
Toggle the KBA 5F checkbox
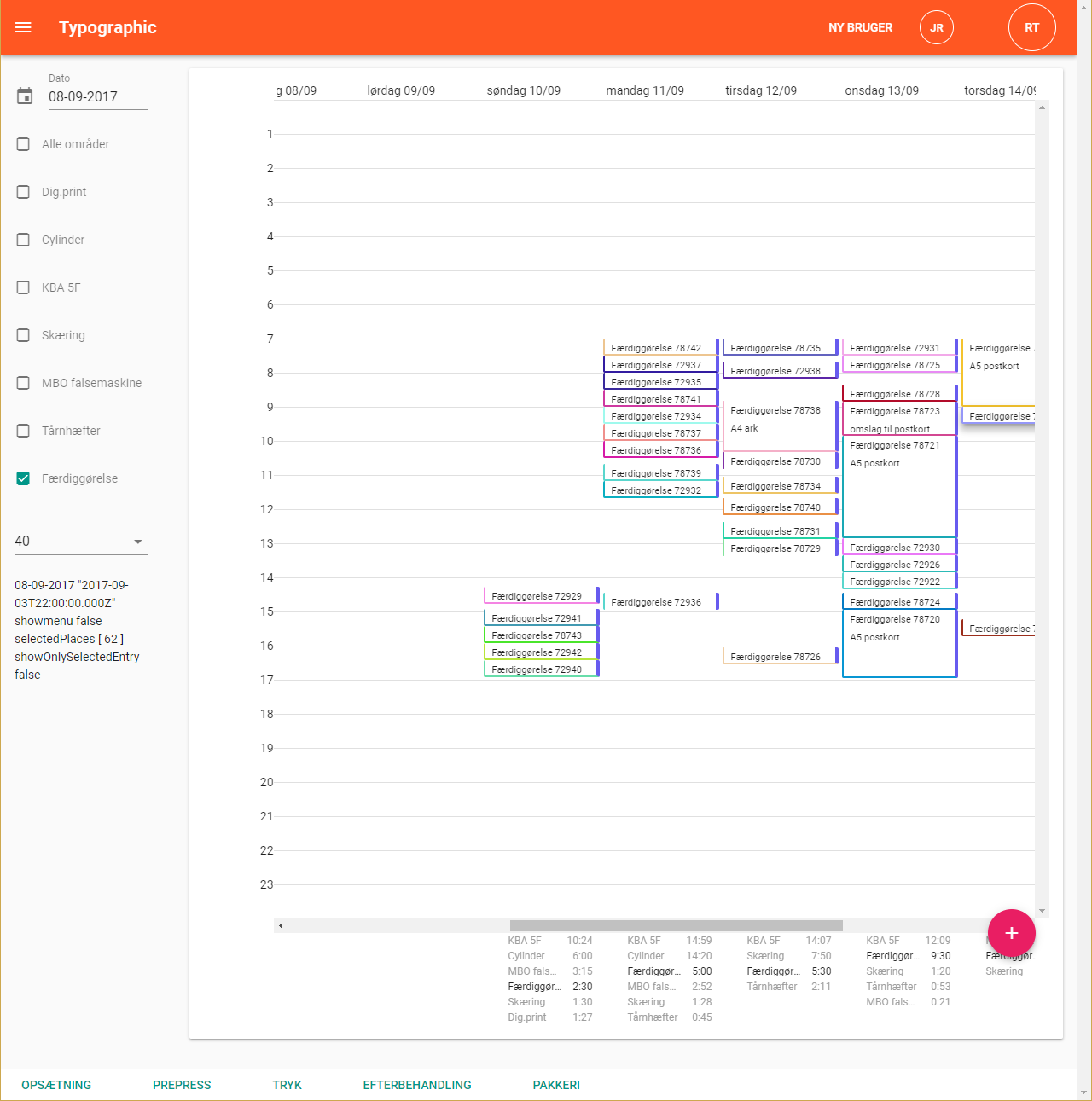[24, 287]
